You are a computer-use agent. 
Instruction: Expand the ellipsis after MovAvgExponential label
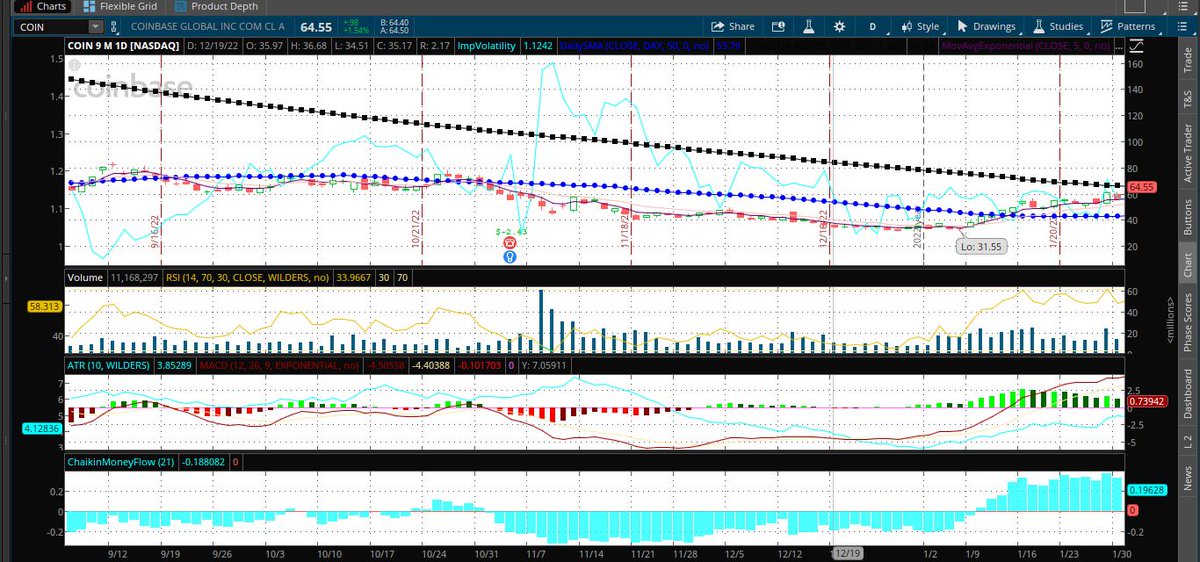pyautogui.click(x=1117, y=46)
